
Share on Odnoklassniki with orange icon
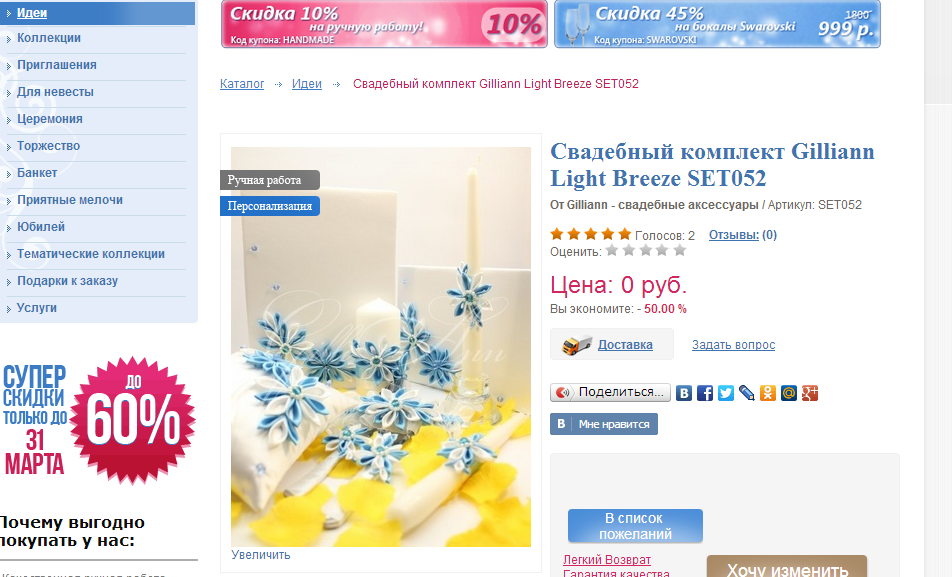[767, 393]
